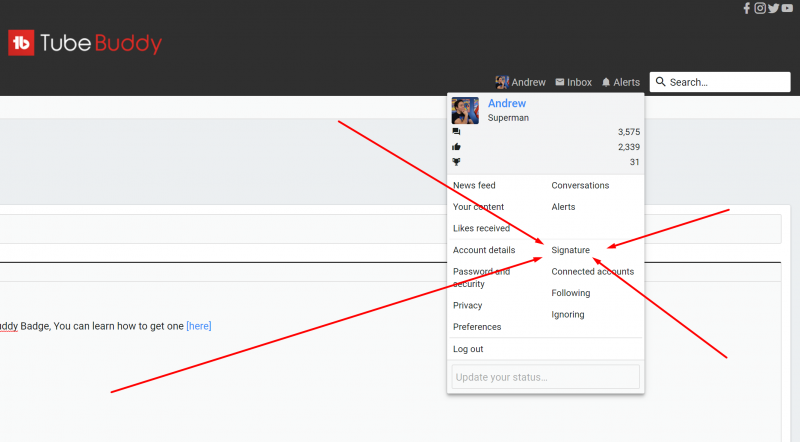This screenshot has height=442, width=800.
Task: Open the Twitter social icon
Action: [773, 8]
